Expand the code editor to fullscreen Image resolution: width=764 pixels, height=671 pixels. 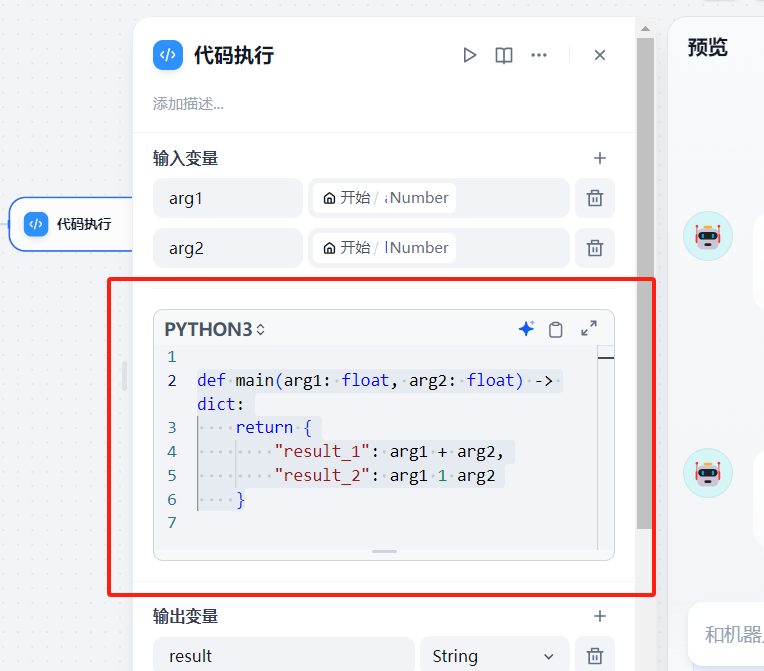click(589, 328)
